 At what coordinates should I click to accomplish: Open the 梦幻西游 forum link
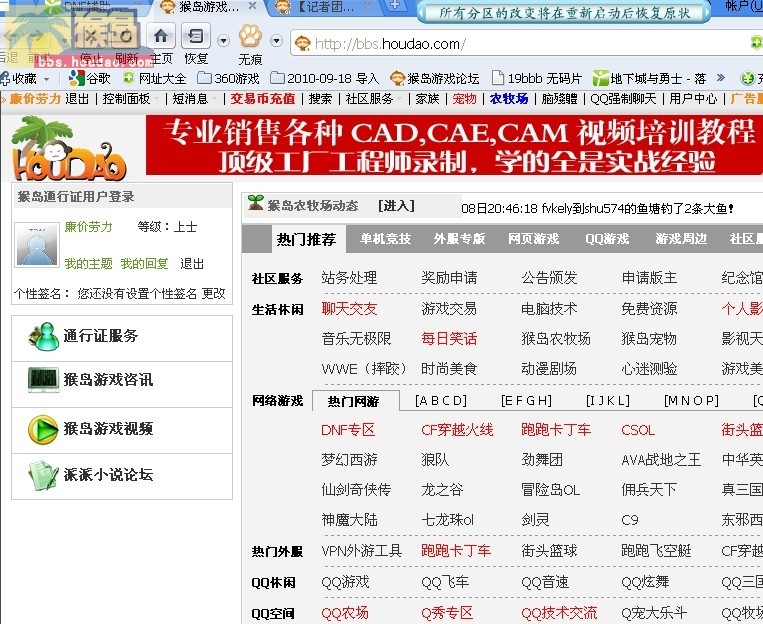[x=349, y=460]
